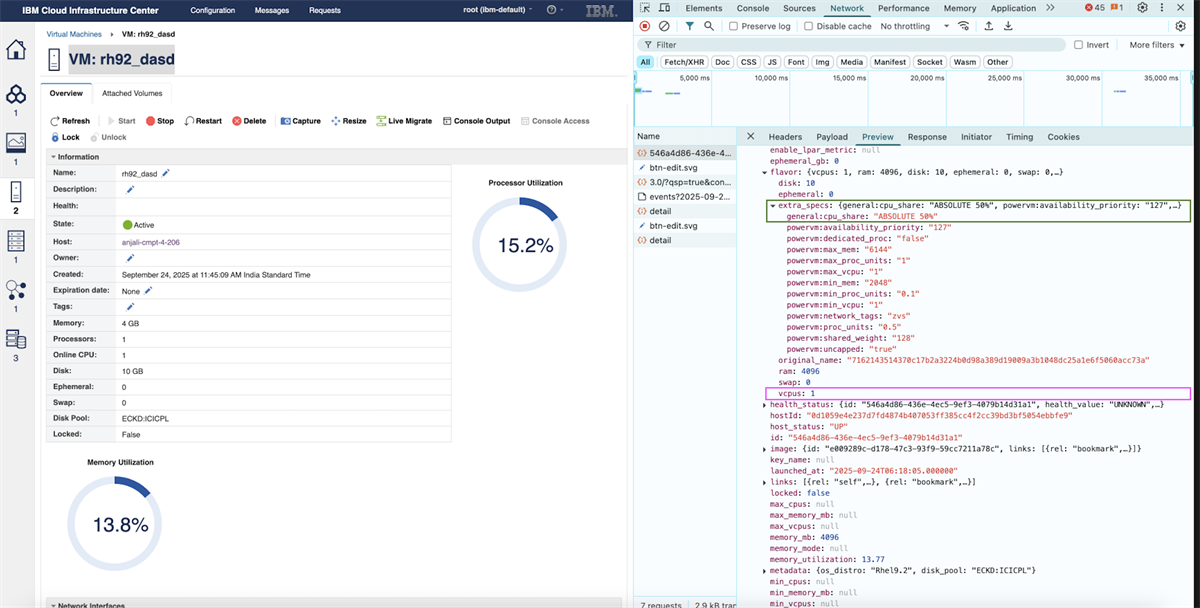Toggle the Disable cache checkbox

click(x=810, y=27)
